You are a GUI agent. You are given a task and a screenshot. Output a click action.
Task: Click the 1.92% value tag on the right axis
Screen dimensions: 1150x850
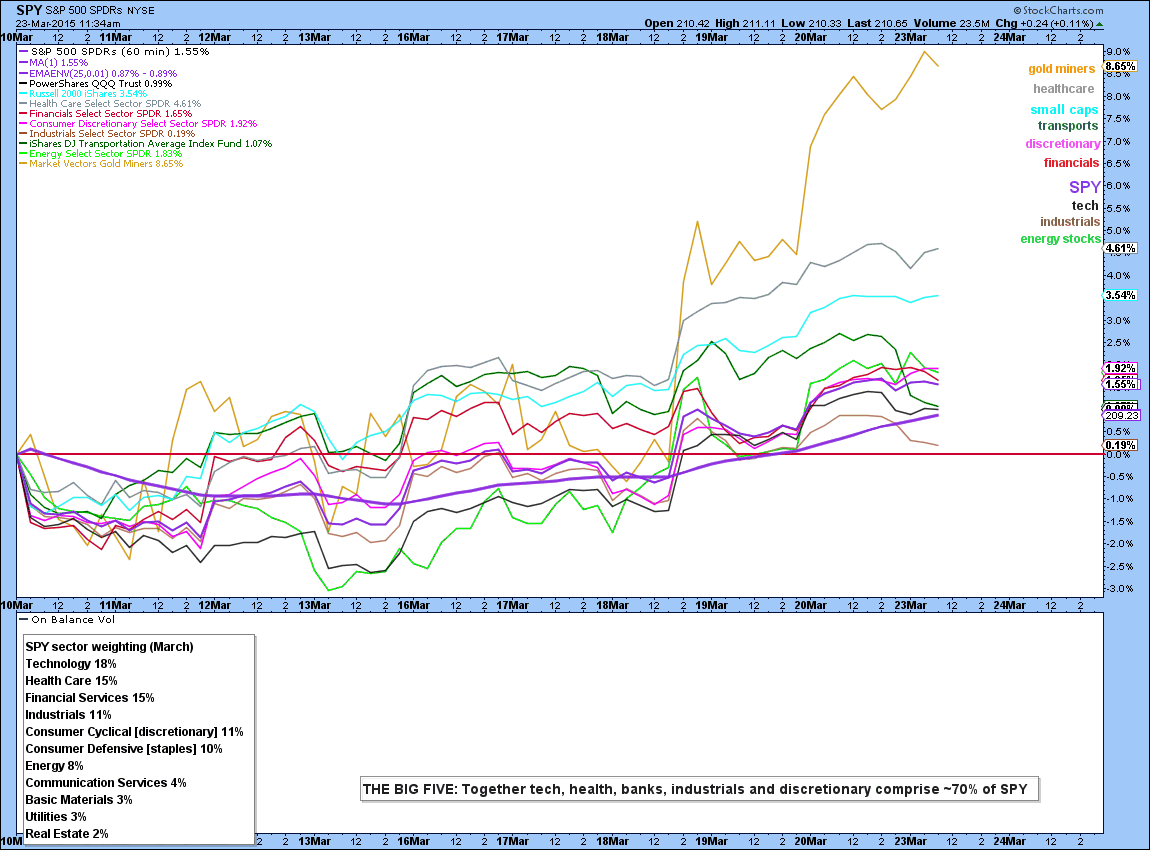1121,368
